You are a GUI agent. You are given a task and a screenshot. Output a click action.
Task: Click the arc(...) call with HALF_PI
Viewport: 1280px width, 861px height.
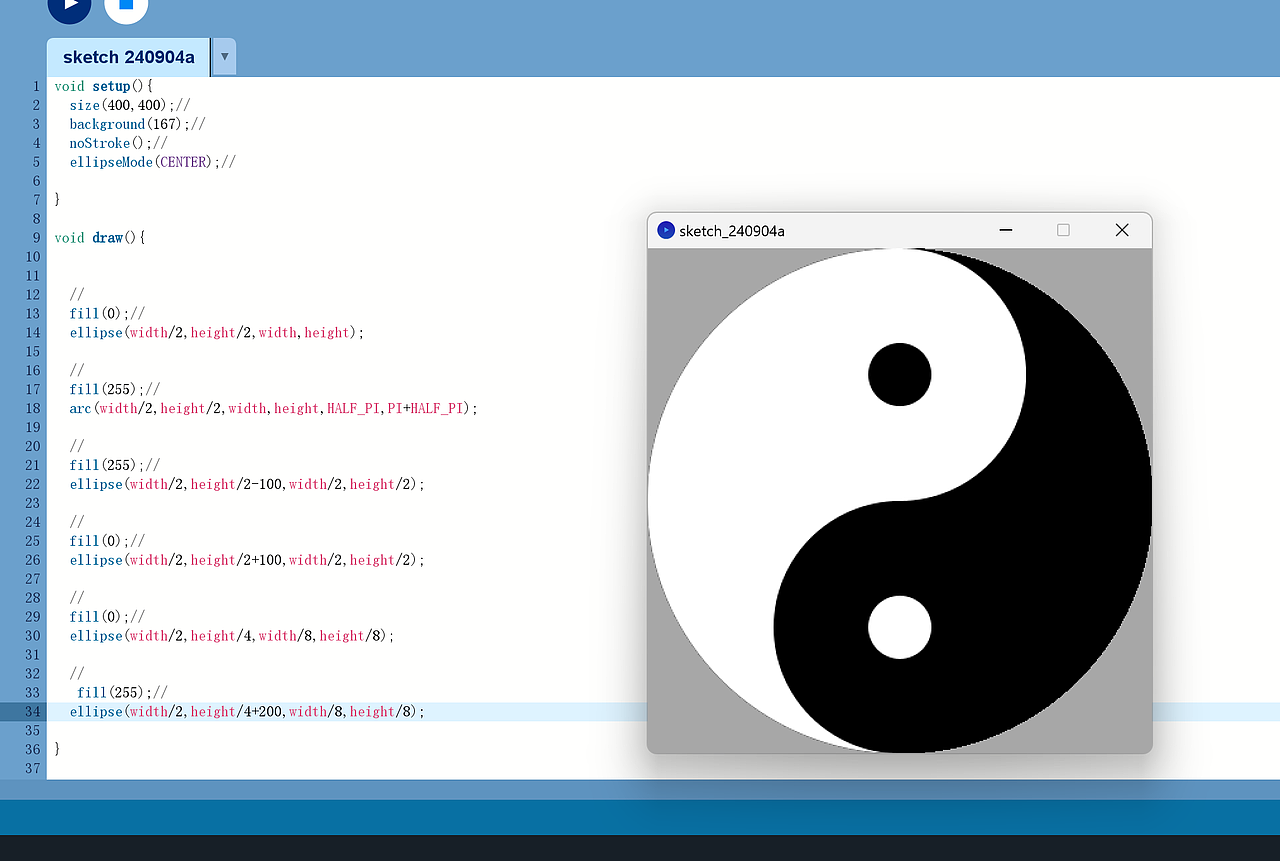pos(273,409)
